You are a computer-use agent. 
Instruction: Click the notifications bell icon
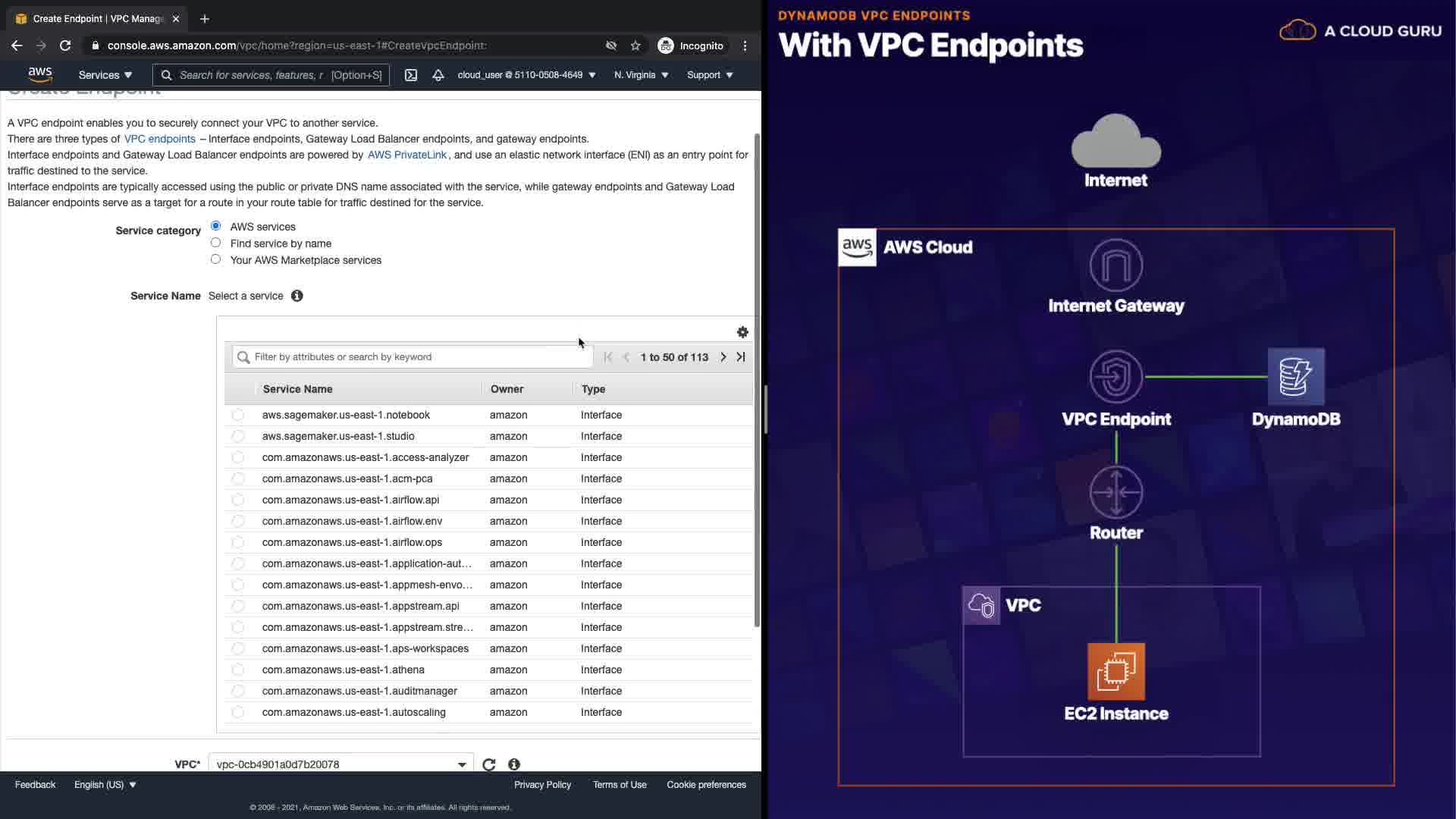click(x=438, y=75)
